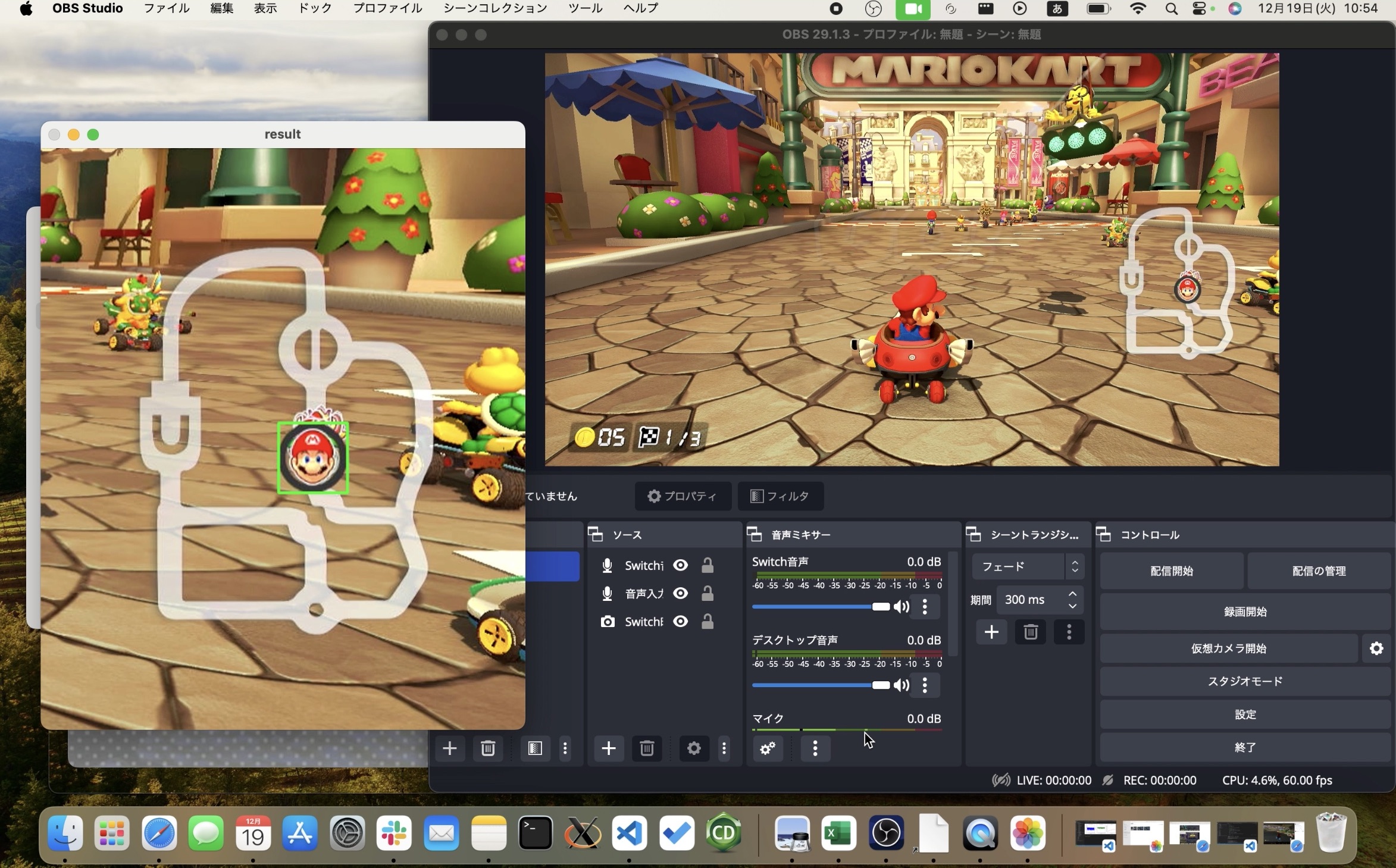The height and width of the screenshot is (868, 1396).
Task: Add a new source with plus icon
Action: (608, 748)
